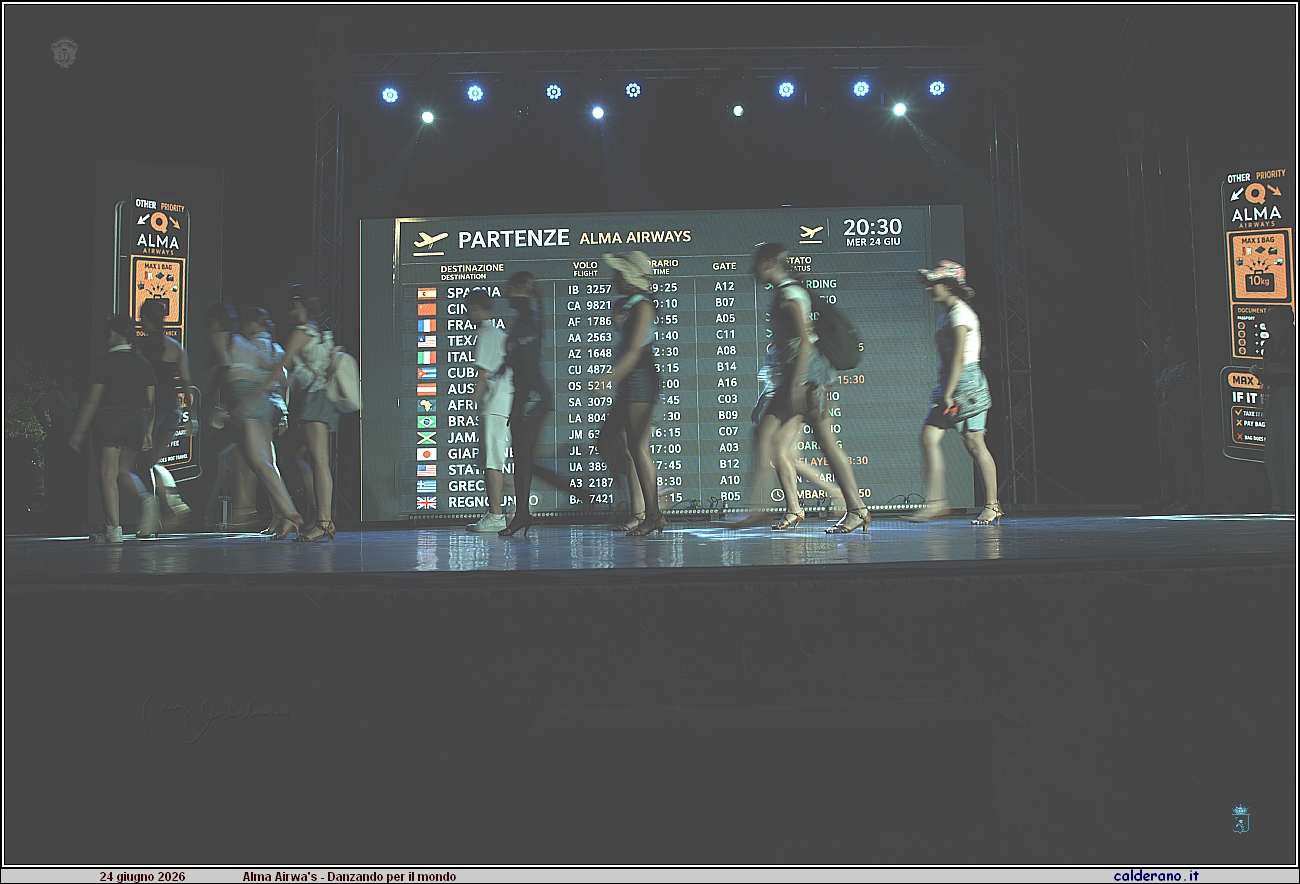Viewport: 1300px width, 884px height.
Task: Click "ALMA AIRWAYS" beside the PARTENZE heading
Action: coord(635,237)
